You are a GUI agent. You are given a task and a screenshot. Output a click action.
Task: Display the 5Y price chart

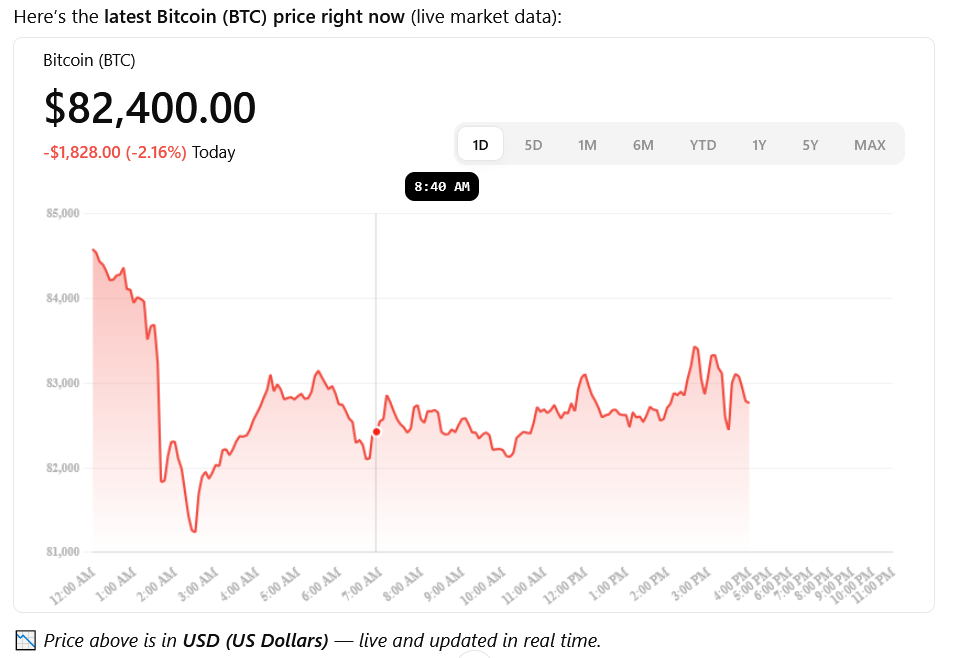click(x=810, y=145)
